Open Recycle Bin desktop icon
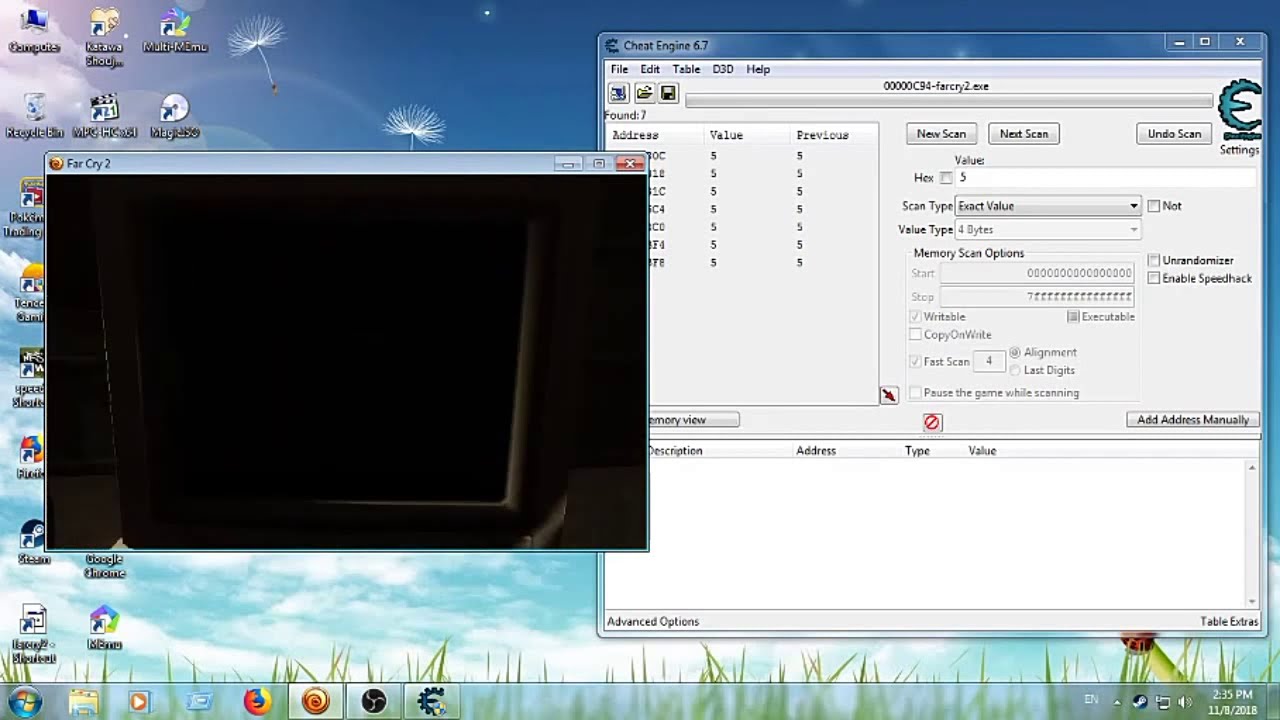This screenshot has width=1280, height=720. coord(34,116)
